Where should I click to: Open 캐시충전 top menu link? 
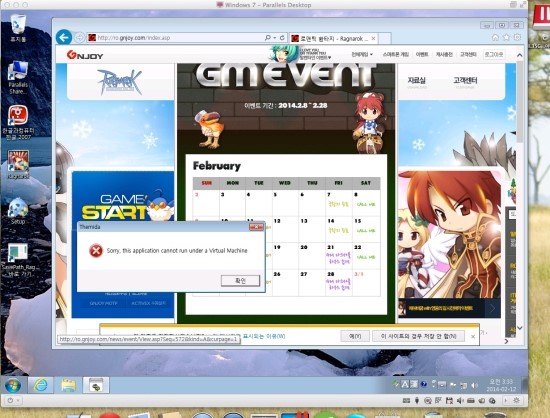click(444, 54)
